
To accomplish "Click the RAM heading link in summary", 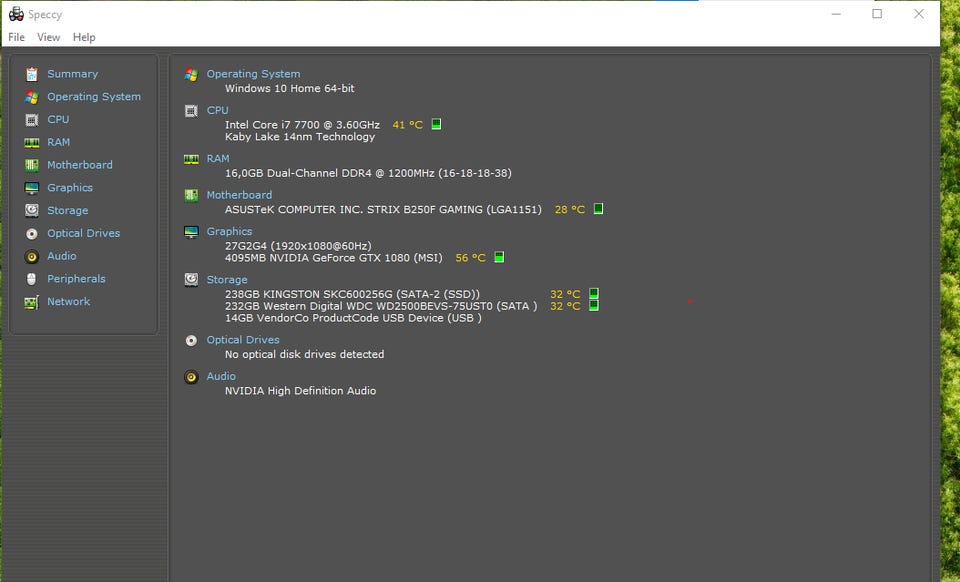I will tap(217, 159).
